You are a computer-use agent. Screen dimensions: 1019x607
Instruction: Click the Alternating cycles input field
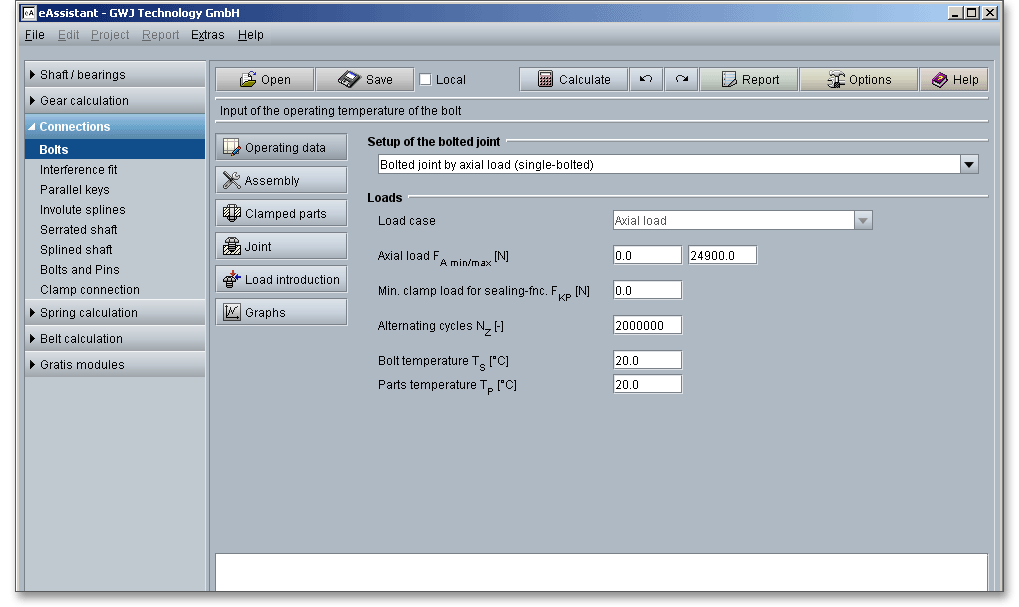647,325
